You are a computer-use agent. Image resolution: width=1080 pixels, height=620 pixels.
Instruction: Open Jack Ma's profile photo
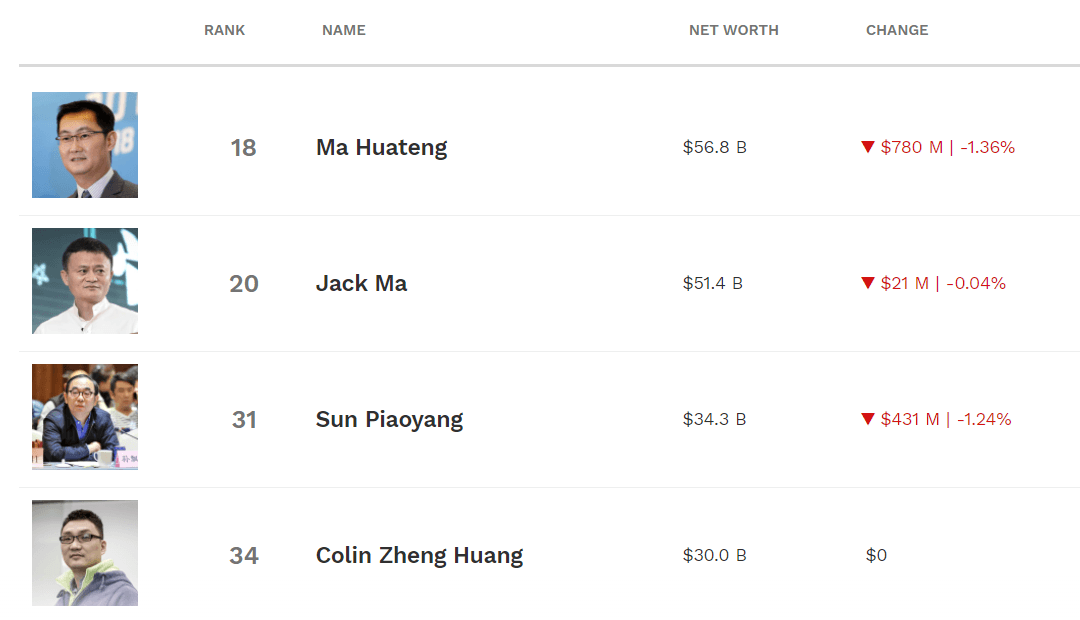point(85,281)
